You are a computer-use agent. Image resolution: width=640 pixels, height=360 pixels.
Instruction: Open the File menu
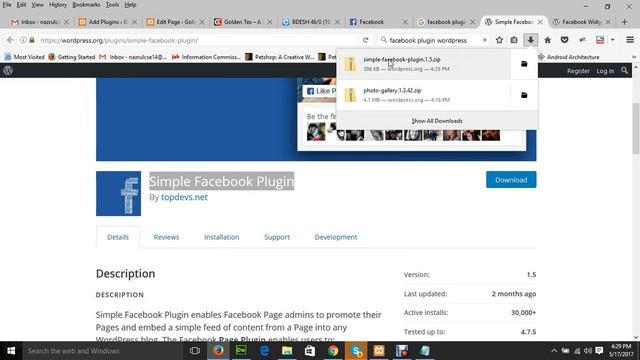7,5
